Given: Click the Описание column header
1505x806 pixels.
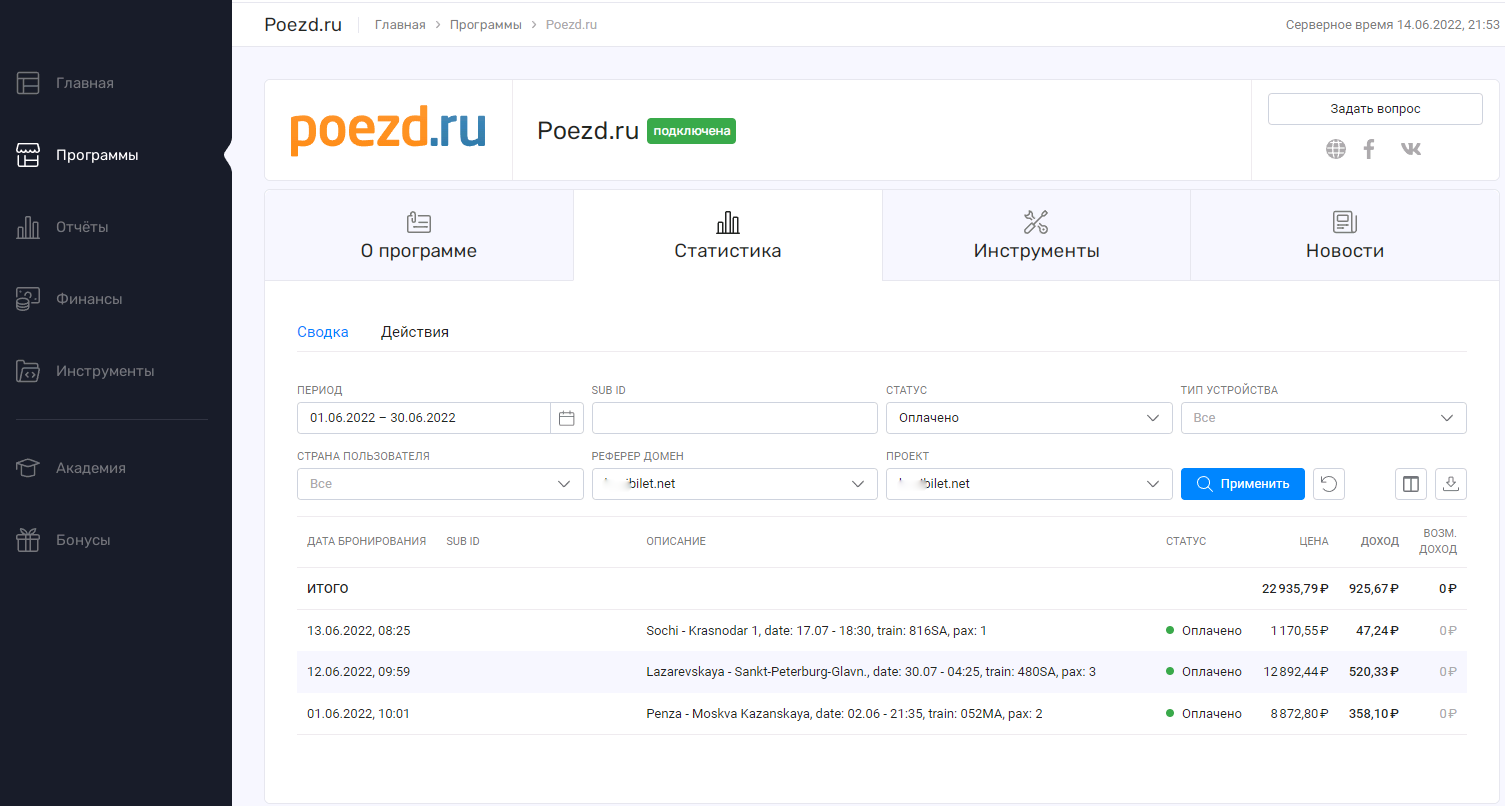Looking at the screenshot, I should point(676,541).
